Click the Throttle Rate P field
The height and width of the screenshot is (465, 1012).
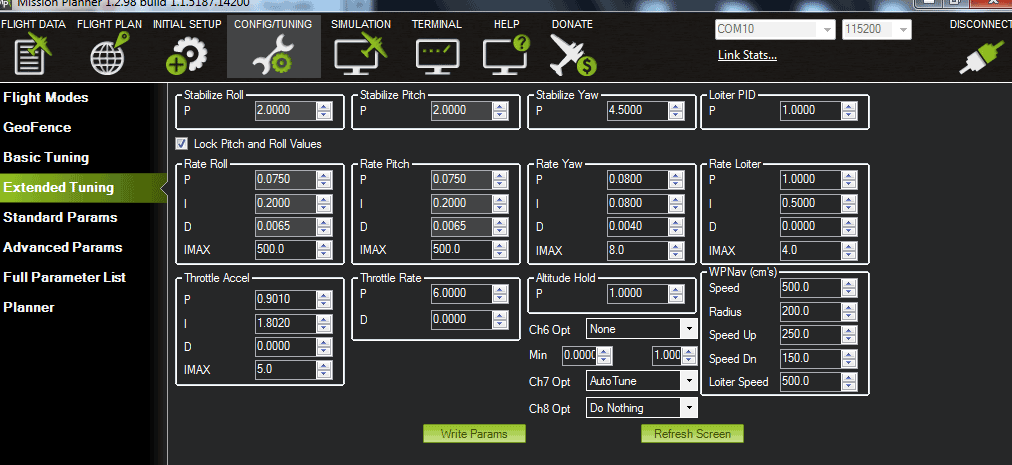point(461,293)
